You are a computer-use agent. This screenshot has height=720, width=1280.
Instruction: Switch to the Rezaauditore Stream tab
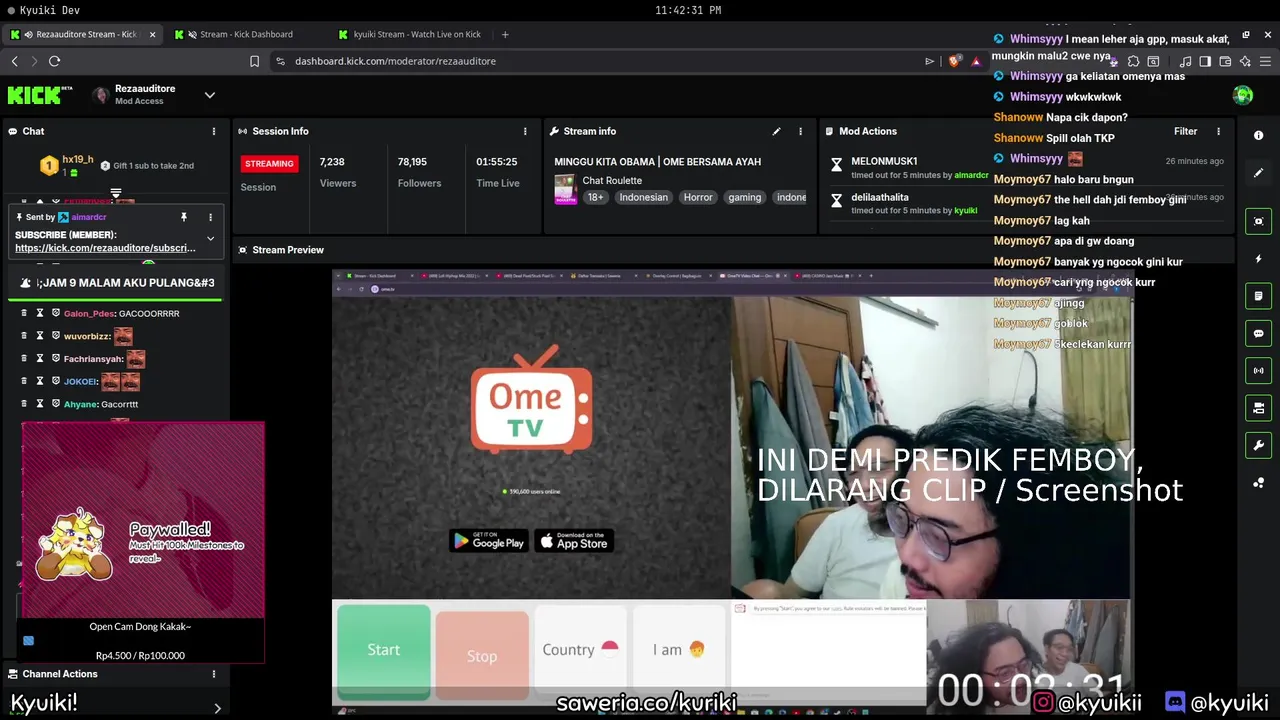tap(84, 34)
